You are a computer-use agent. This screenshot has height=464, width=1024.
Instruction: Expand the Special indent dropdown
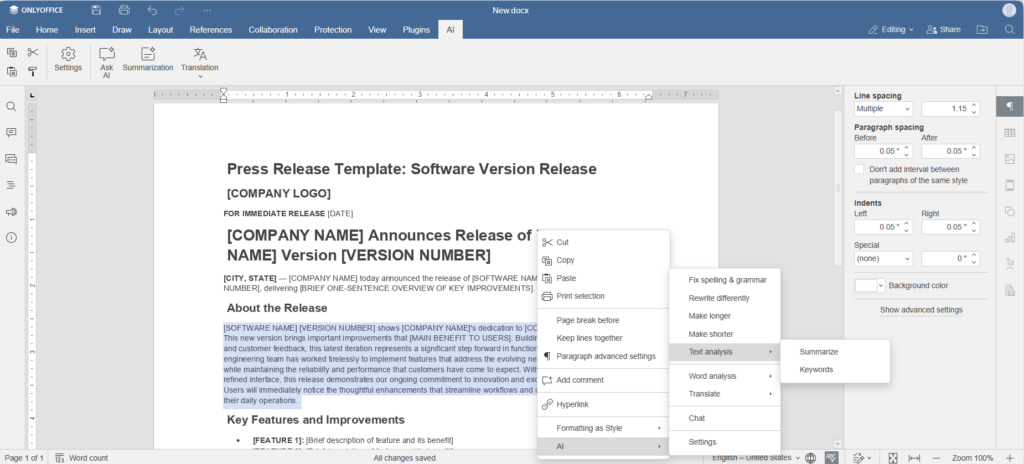point(883,258)
